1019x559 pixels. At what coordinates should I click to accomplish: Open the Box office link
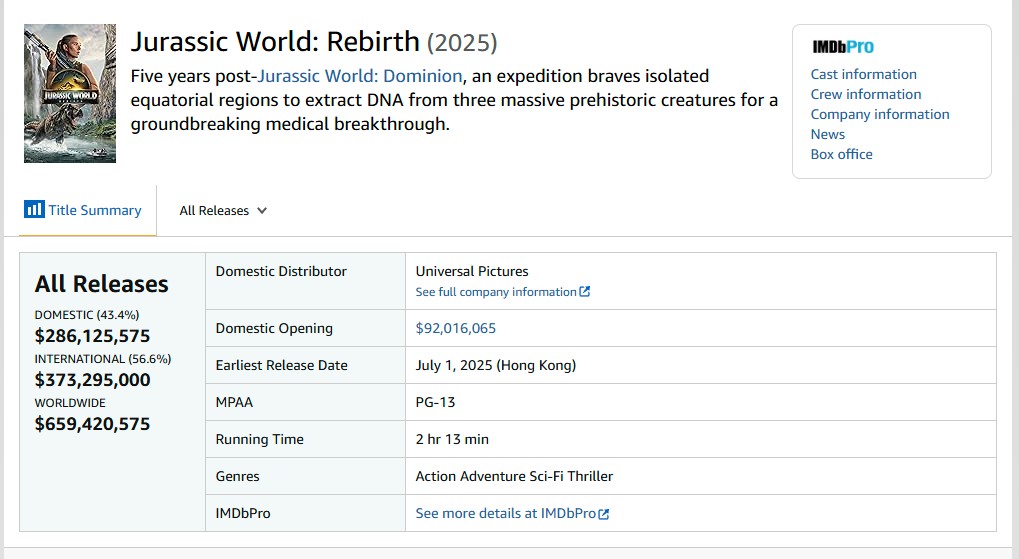tap(841, 155)
